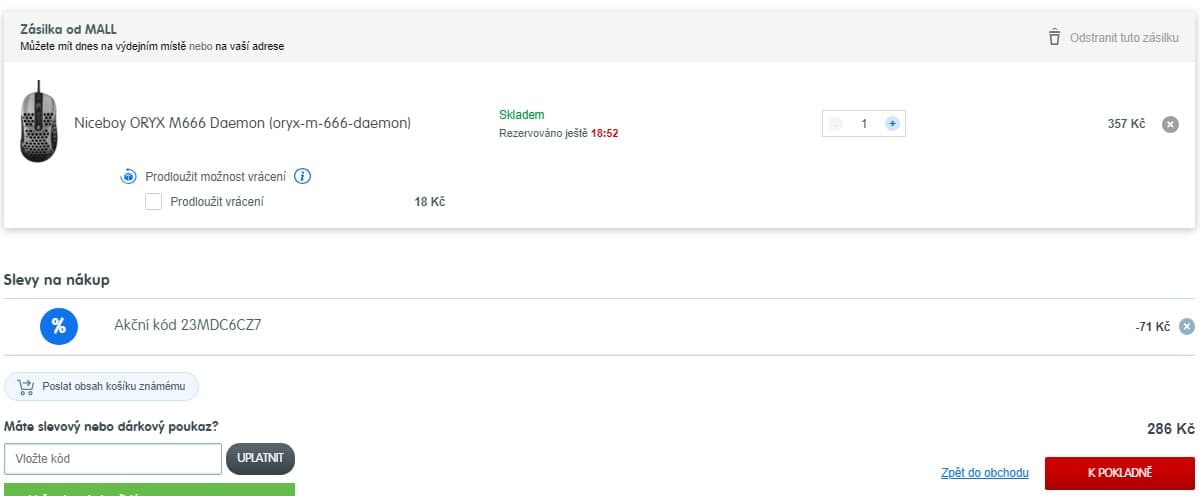The image size is (1200, 496).
Task: Click the blue percent discount icon
Action: coord(58,326)
